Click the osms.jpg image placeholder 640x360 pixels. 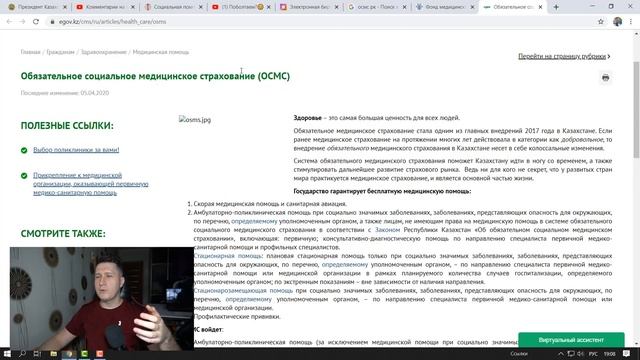[x=195, y=120]
